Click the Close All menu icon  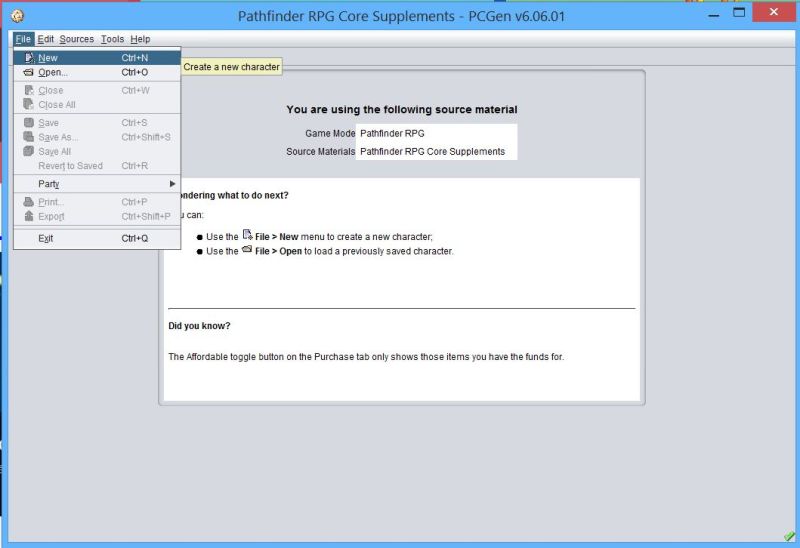(29, 104)
